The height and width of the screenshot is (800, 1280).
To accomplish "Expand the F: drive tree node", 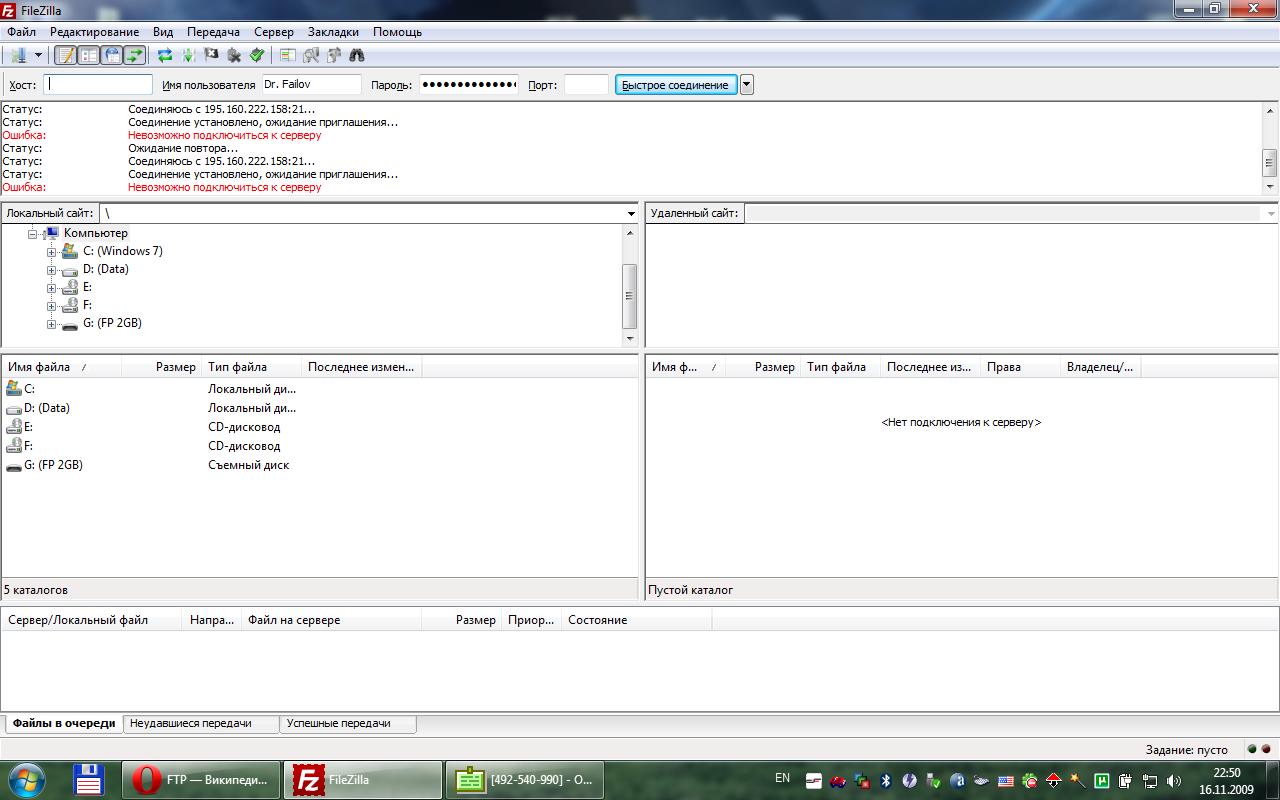I will coord(51,306).
